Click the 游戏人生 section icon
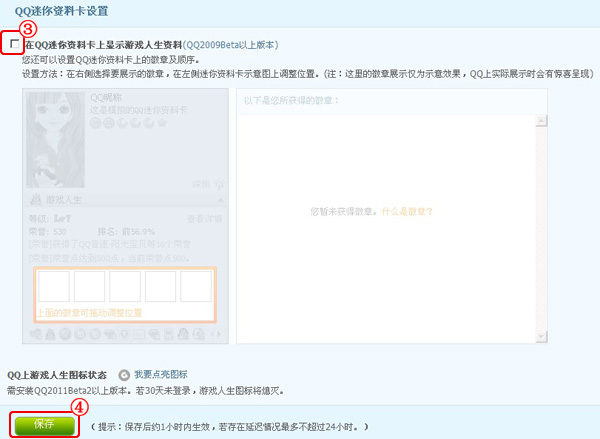 coord(36,199)
